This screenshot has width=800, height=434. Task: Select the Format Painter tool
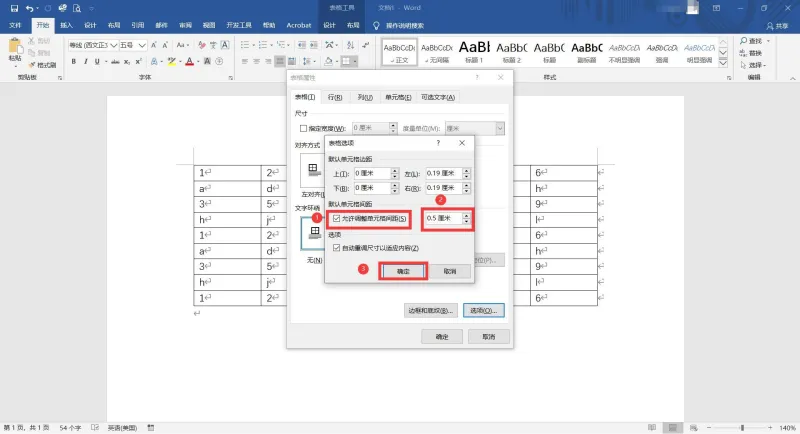click(x=42, y=65)
